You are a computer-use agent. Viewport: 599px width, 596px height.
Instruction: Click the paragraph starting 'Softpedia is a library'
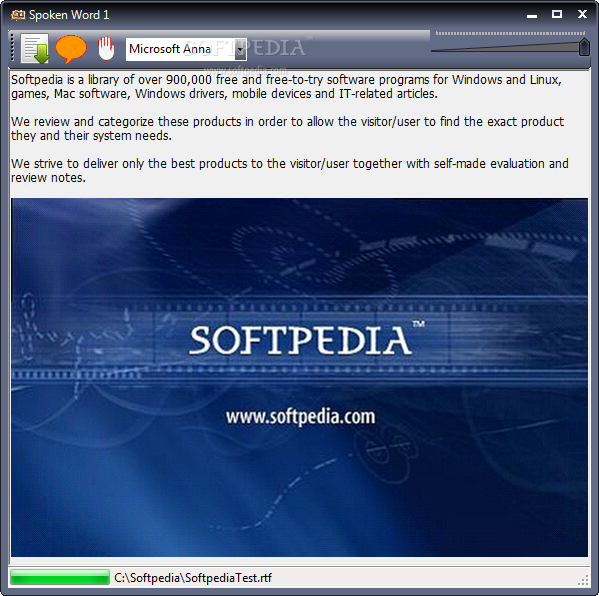286,87
